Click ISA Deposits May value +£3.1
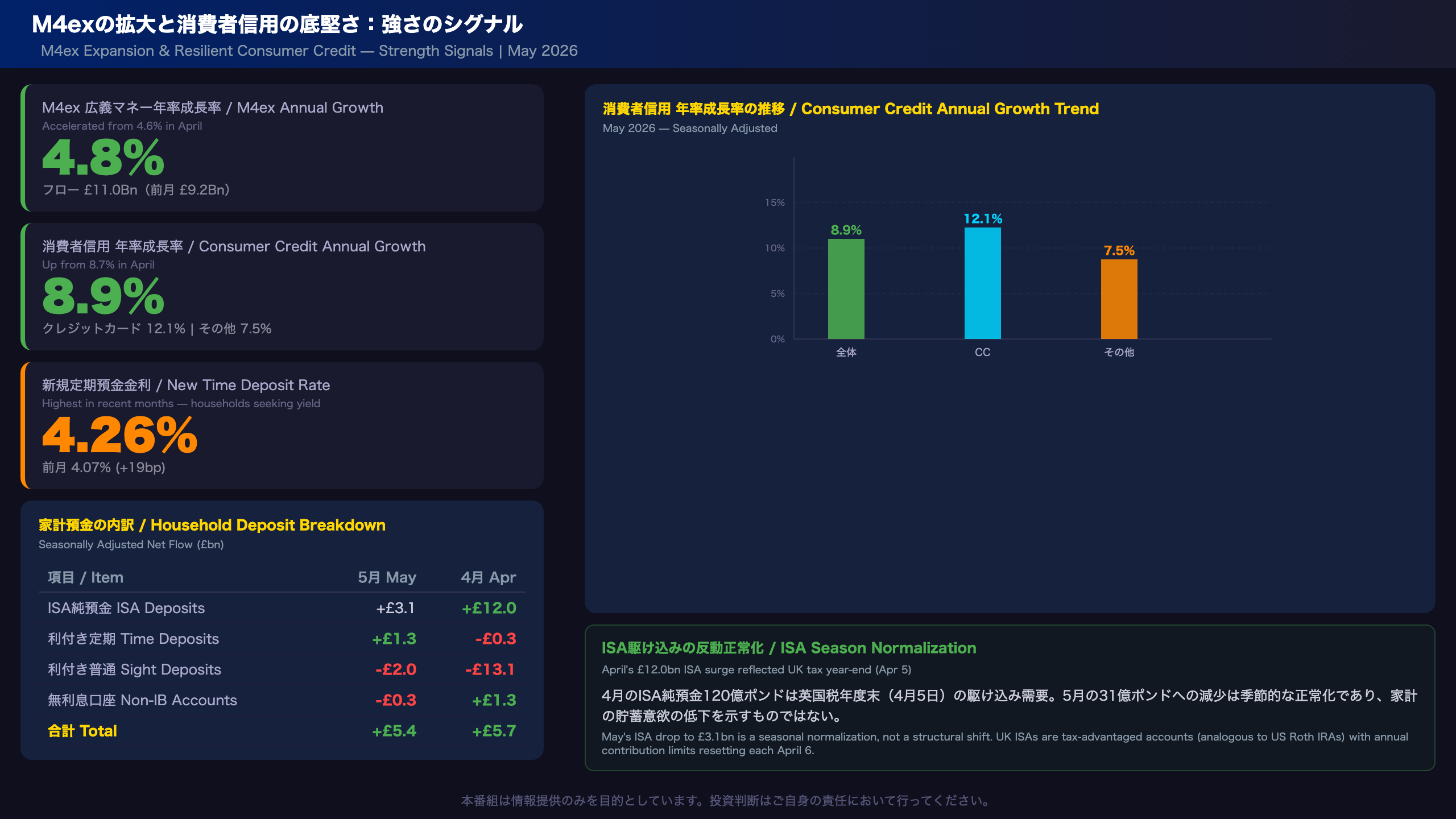This screenshot has height=819, width=1456. pos(395,608)
